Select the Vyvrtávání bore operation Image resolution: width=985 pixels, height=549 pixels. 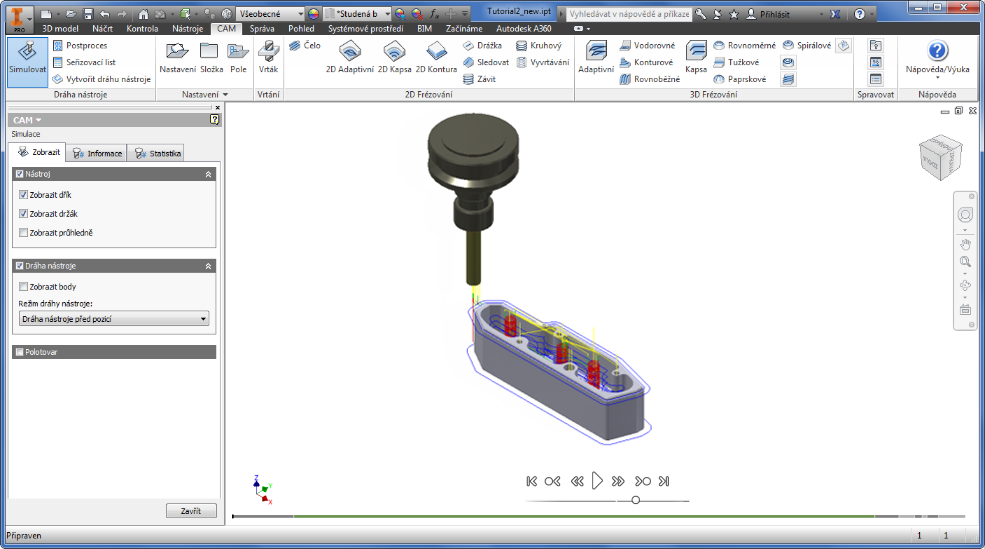coord(543,62)
